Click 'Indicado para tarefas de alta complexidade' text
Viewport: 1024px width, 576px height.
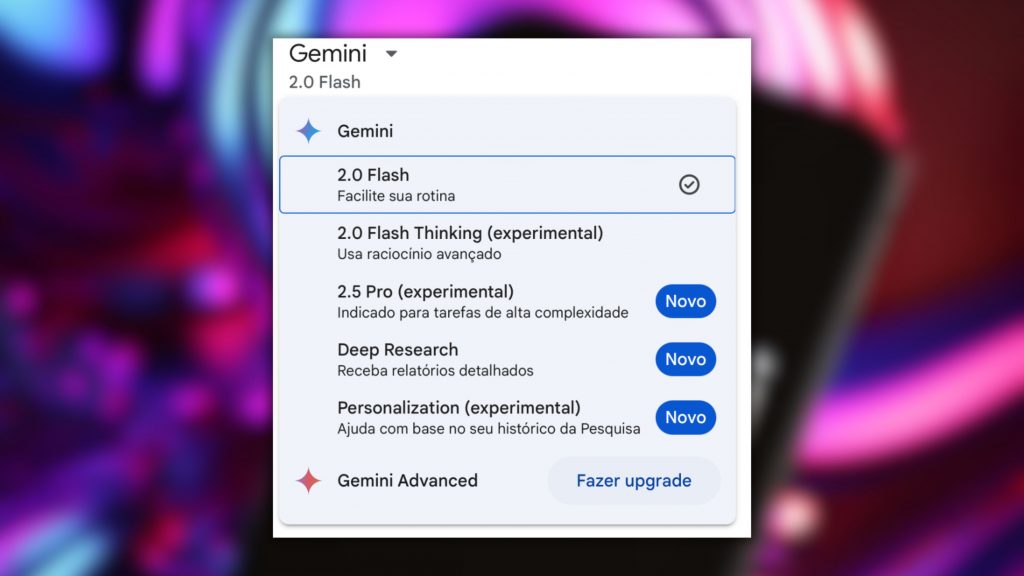[483, 313]
